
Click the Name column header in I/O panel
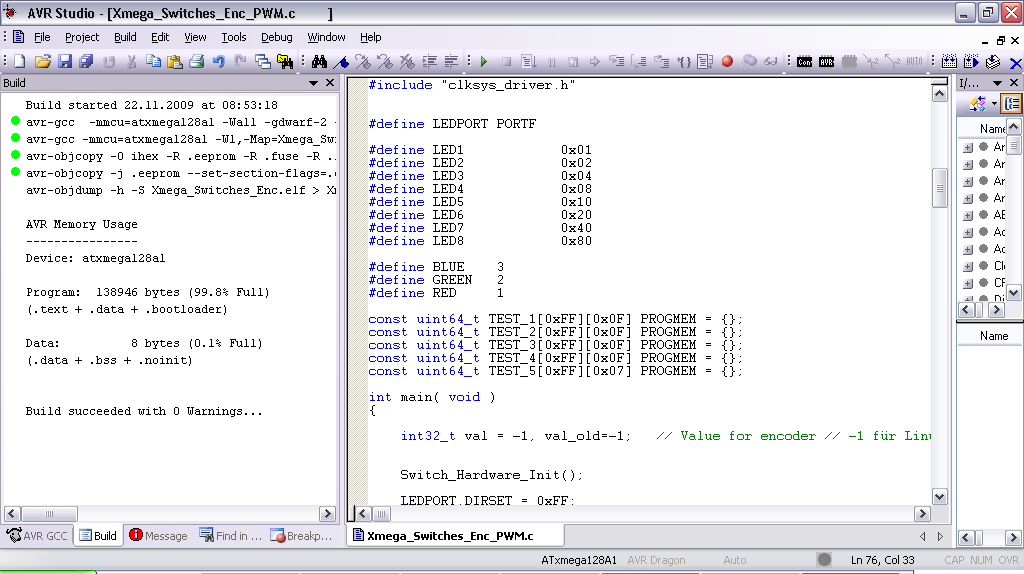pos(992,129)
